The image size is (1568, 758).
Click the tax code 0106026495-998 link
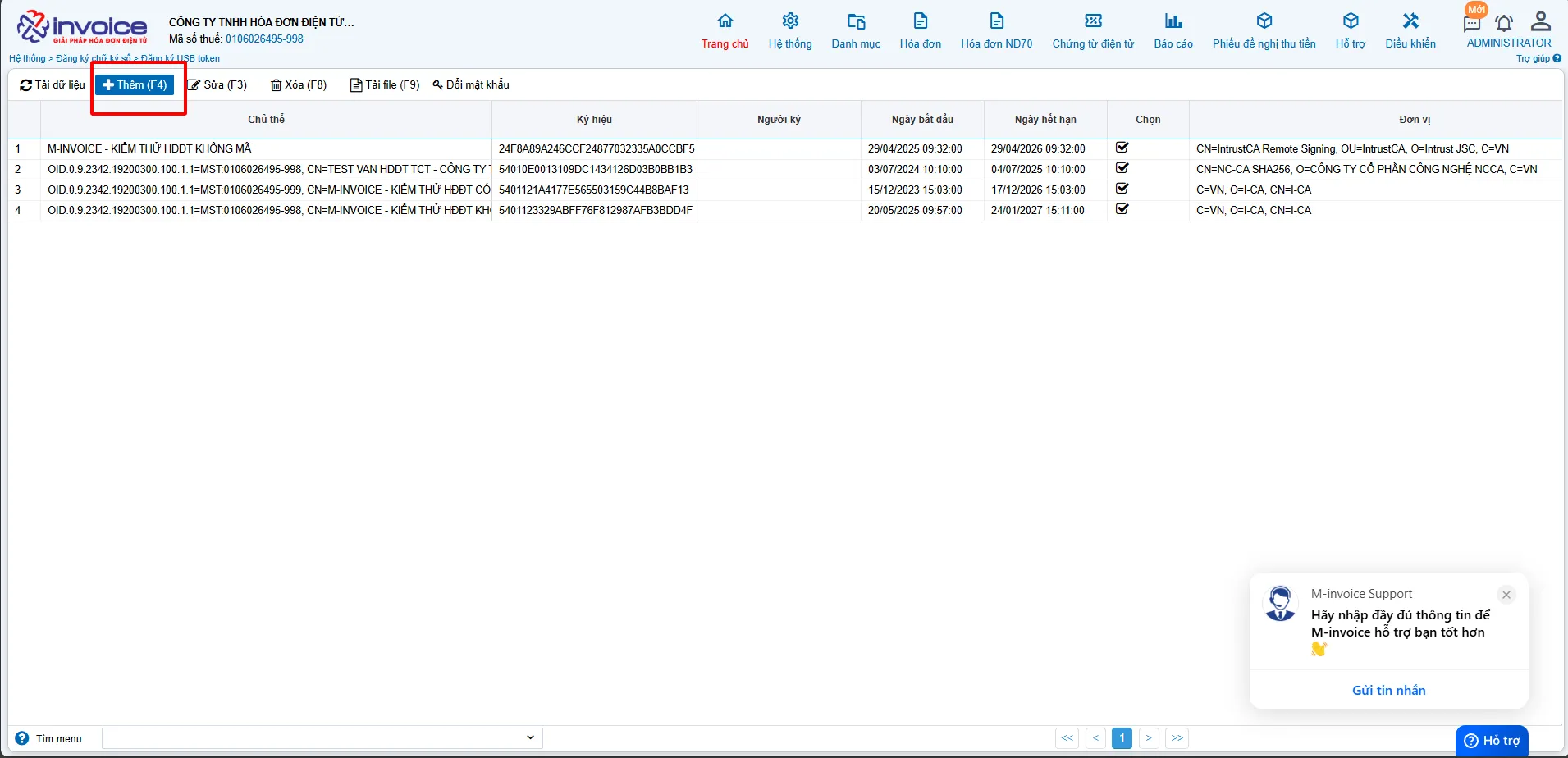(264, 39)
